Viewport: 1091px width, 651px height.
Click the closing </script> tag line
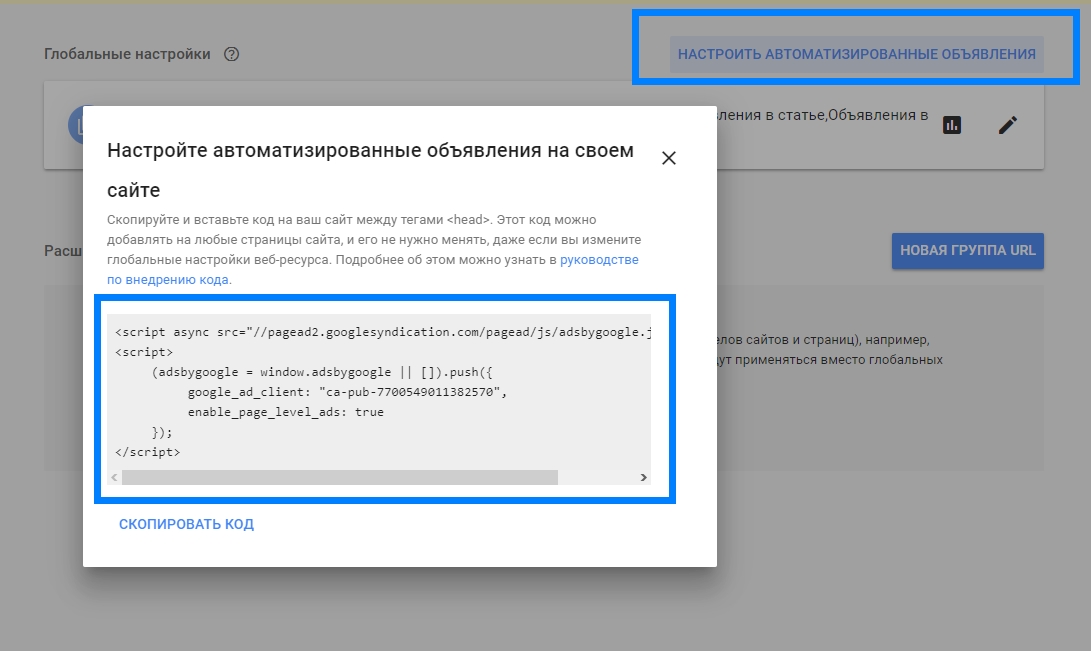point(148,452)
